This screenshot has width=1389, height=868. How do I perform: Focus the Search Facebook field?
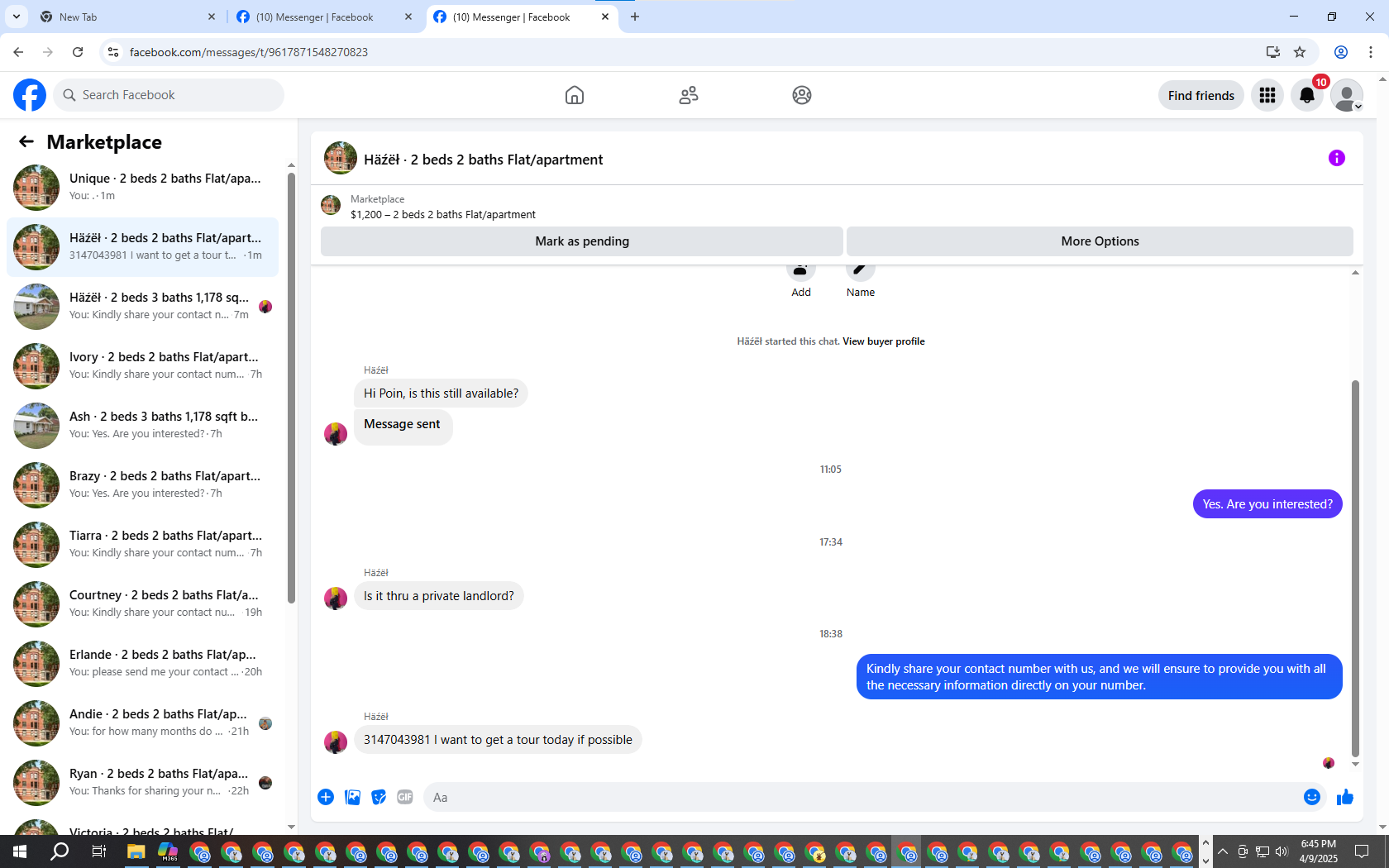click(x=169, y=95)
